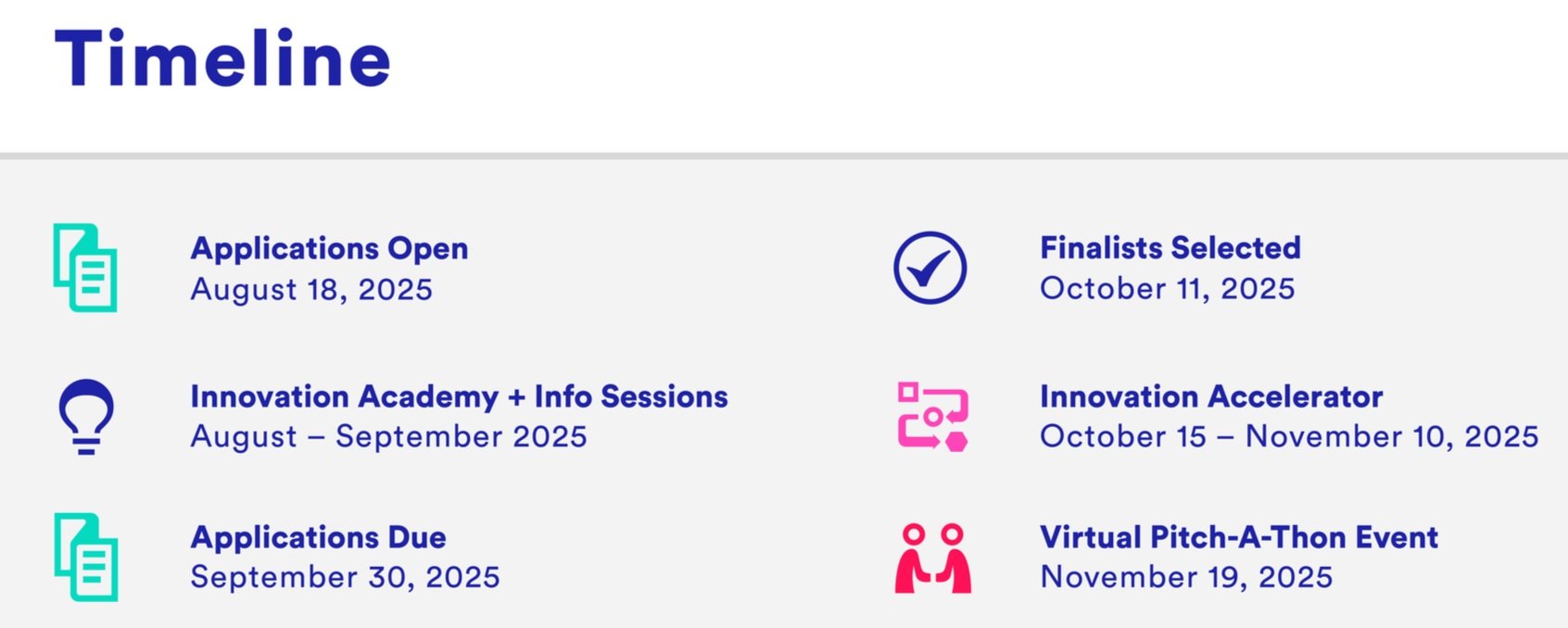Click Innovation Academy + Info Sessions title
This screenshot has width=1568, height=628.
(x=459, y=396)
